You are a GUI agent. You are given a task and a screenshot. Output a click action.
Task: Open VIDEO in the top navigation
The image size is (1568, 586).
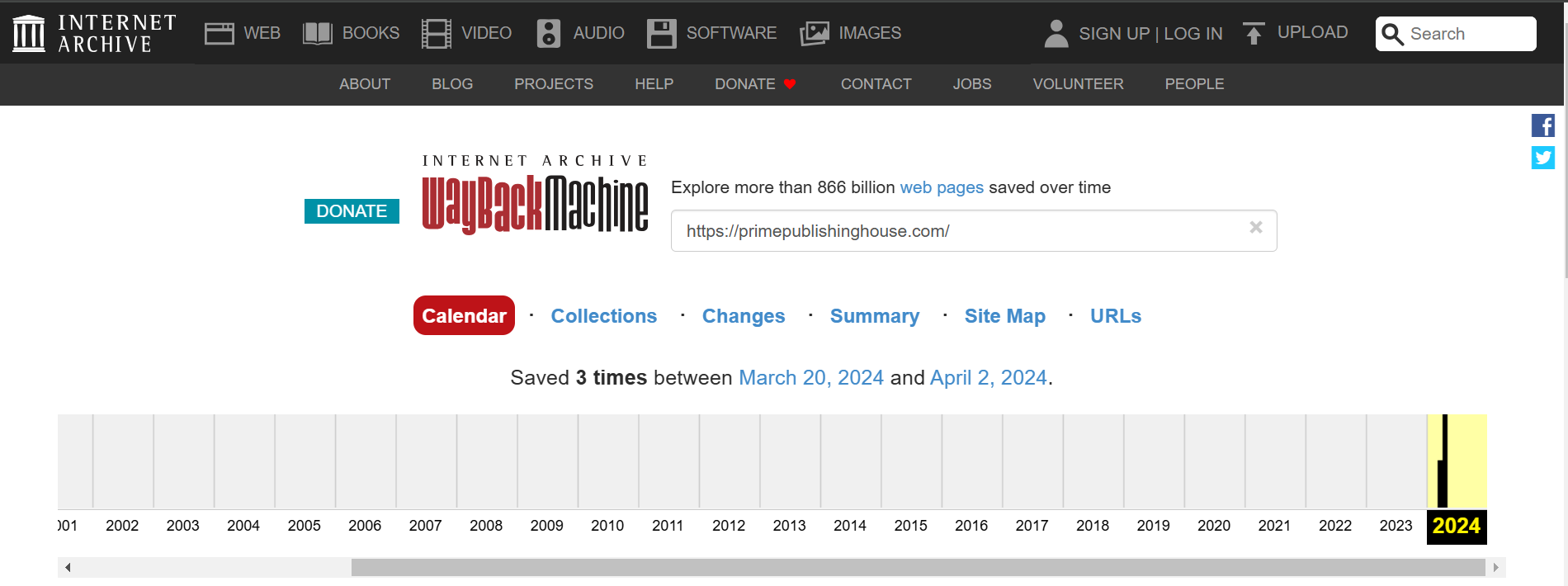[487, 33]
